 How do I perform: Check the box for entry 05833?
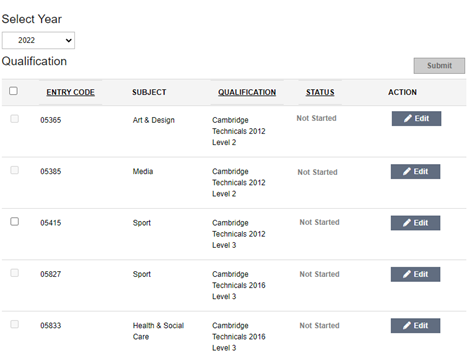(14, 324)
